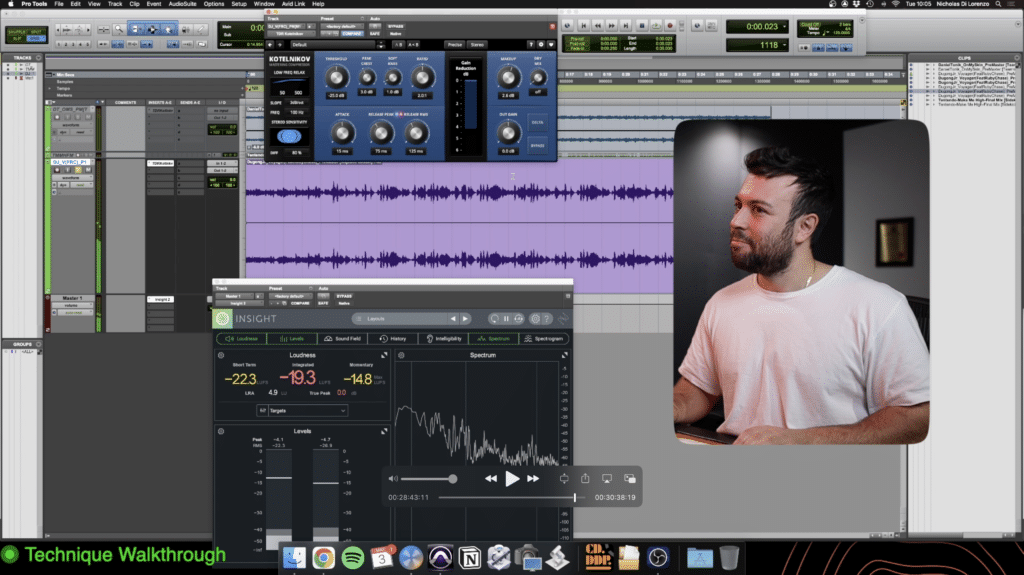Viewport: 1024px width, 575px height.
Task: Open Insight help question mark icon
Action: 547,318
